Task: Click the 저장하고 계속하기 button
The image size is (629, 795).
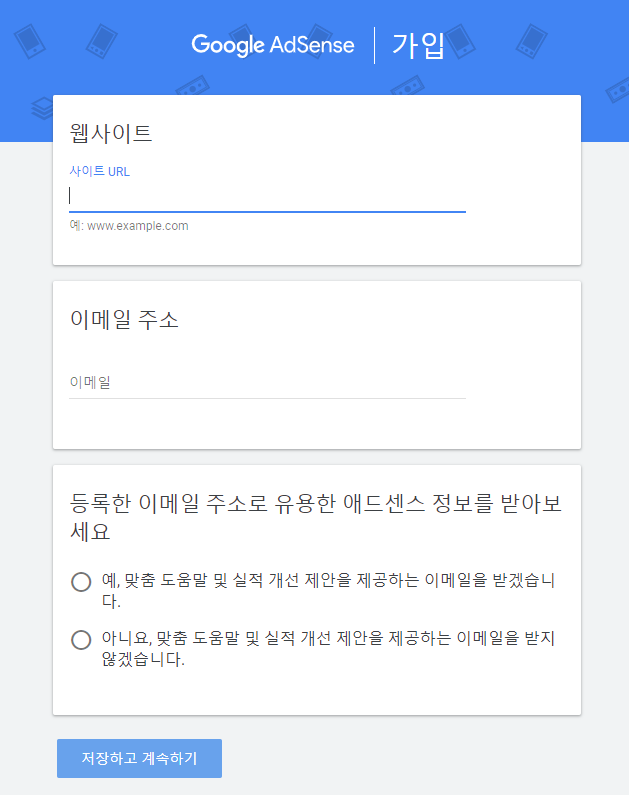Action: coord(139,758)
